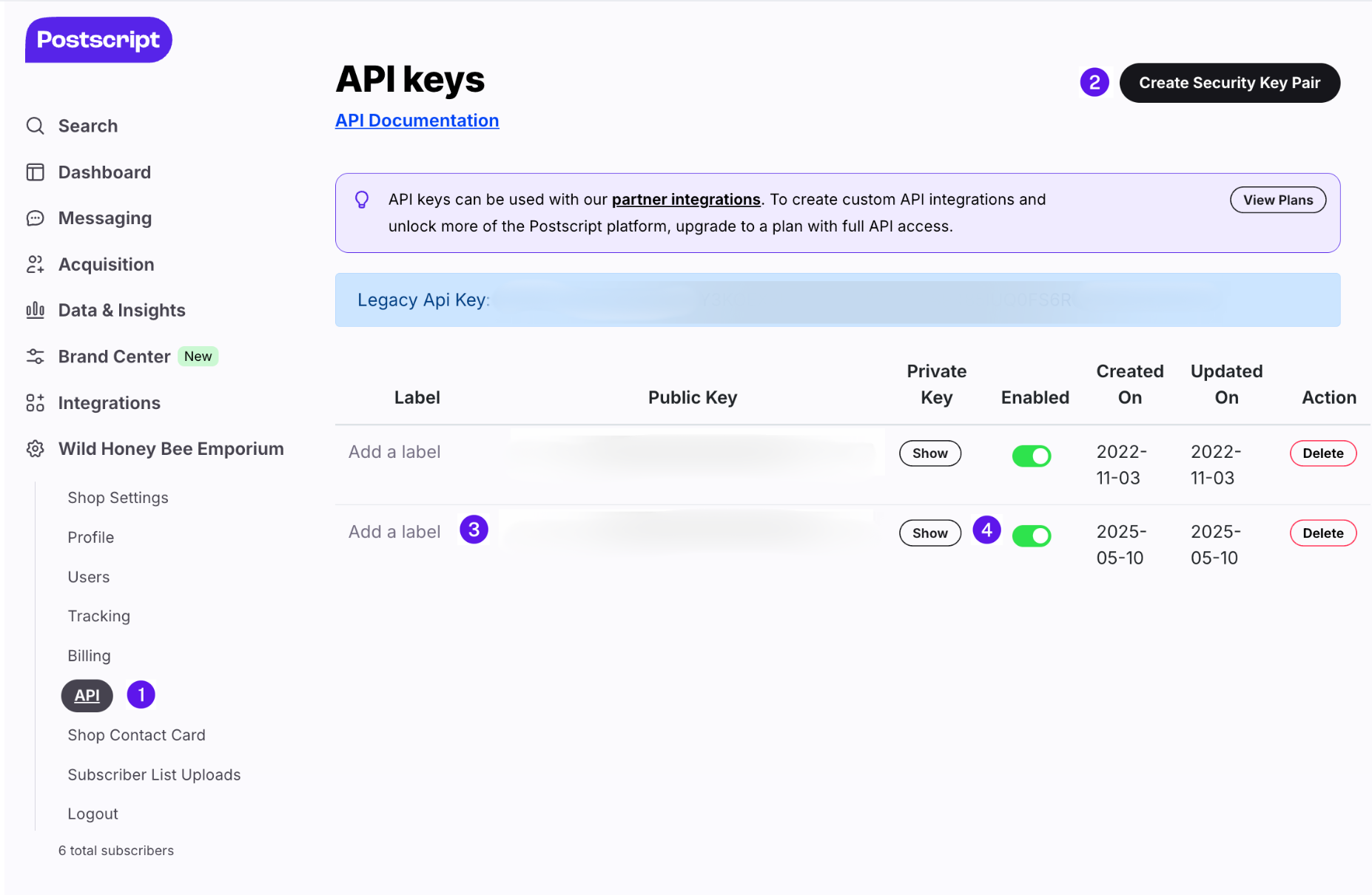Disable the 2025 API key toggle

[x=1032, y=535]
